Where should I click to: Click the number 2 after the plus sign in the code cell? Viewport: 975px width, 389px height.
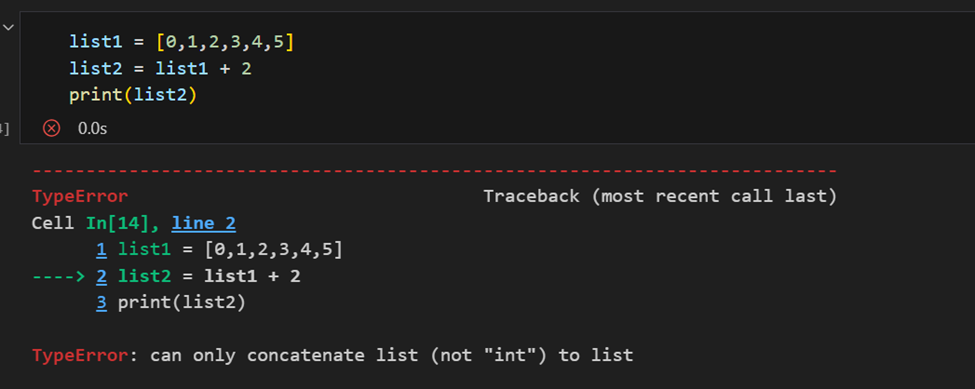246,69
